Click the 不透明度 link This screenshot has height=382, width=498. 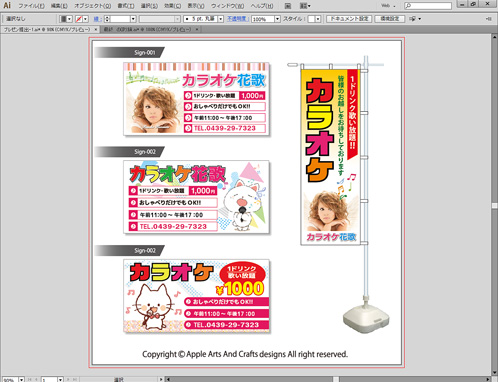click(x=238, y=19)
